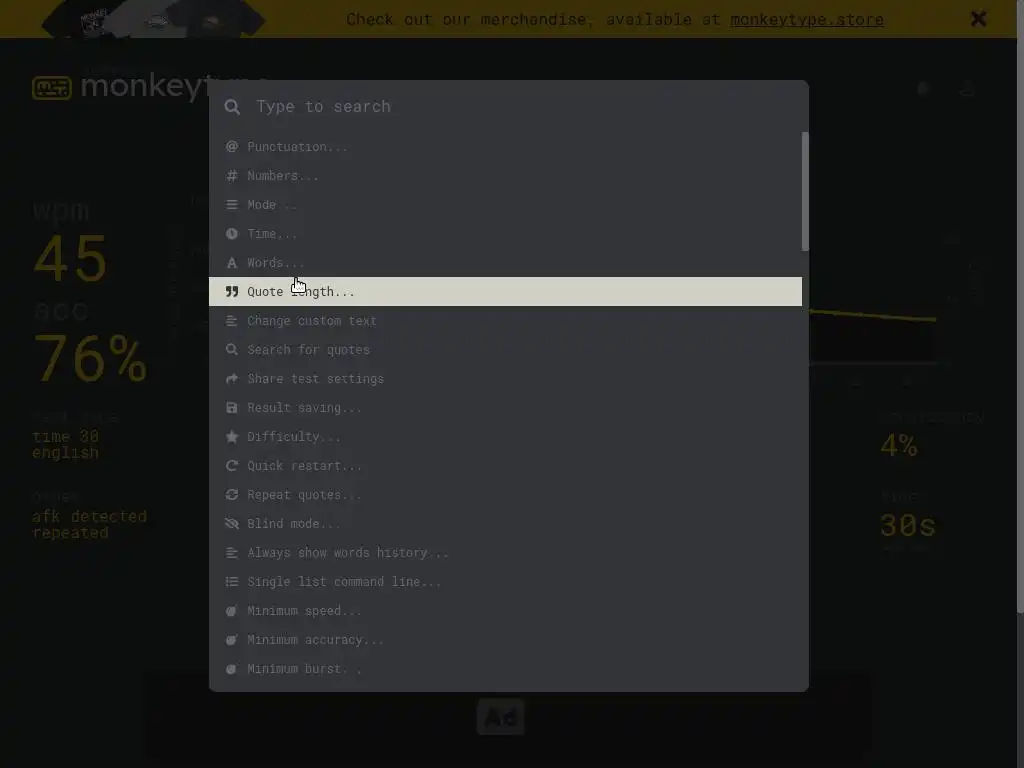Click the command list scrollbar thumb
This screenshot has height=768, width=1024.
pyautogui.click(x=805, y=191)
